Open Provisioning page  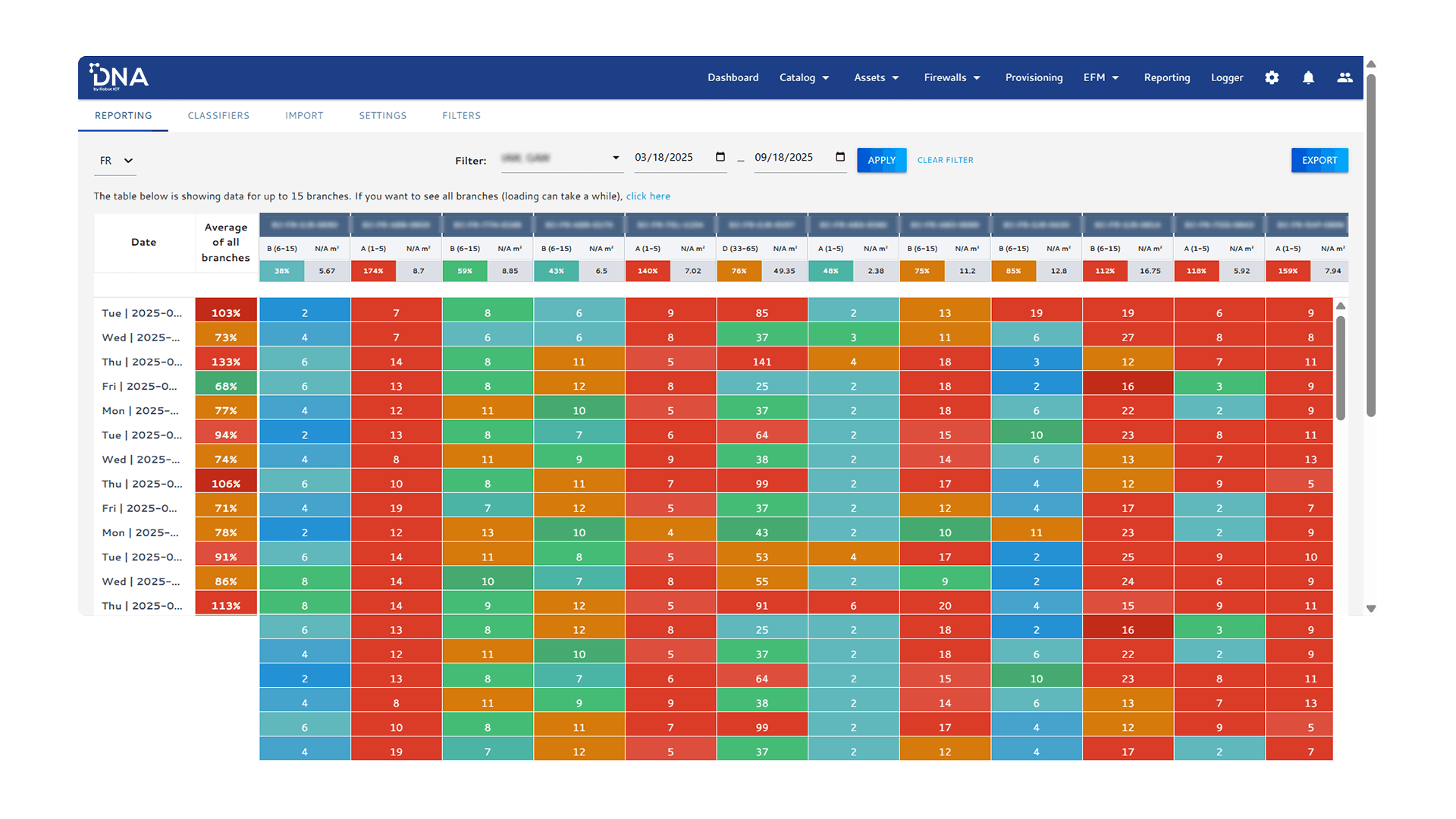1034,77
